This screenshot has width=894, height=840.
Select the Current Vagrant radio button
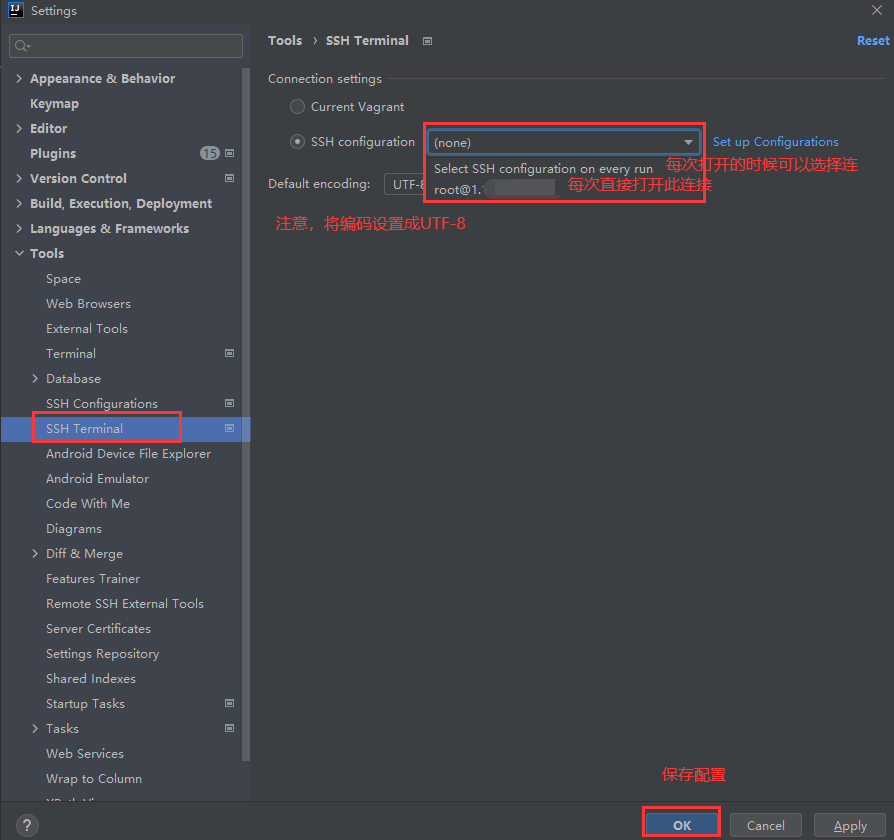(x=297, y=107)
